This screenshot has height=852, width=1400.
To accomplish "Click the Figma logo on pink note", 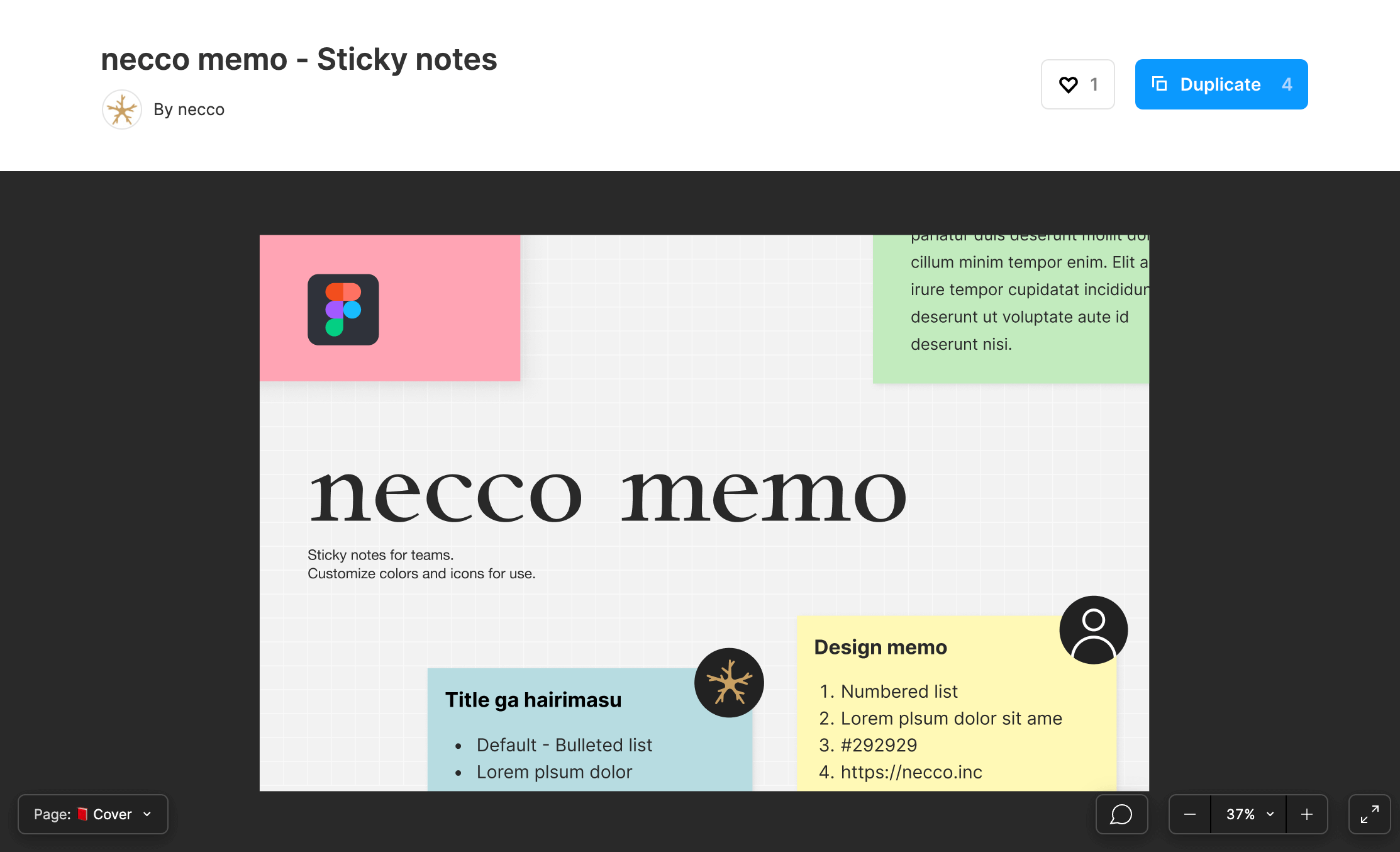I will pos(343,310).
